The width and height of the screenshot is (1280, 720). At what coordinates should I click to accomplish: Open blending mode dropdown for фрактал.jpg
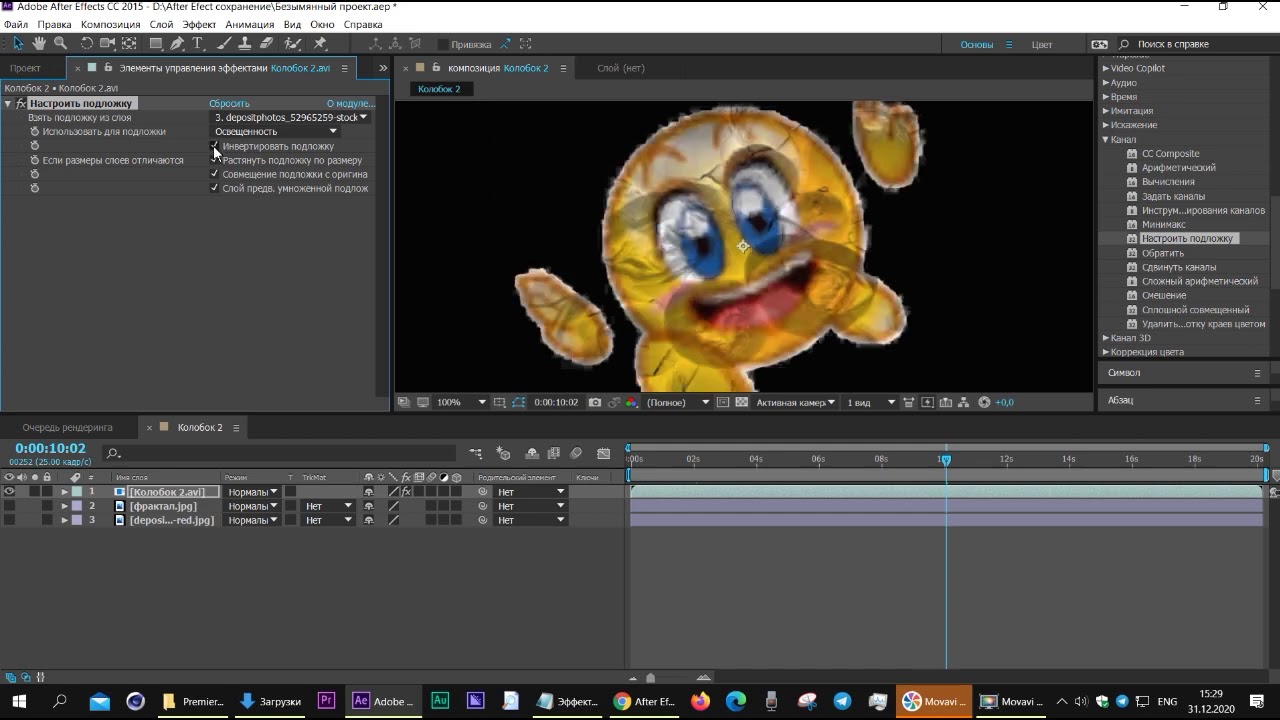click(x=253, y=506)
